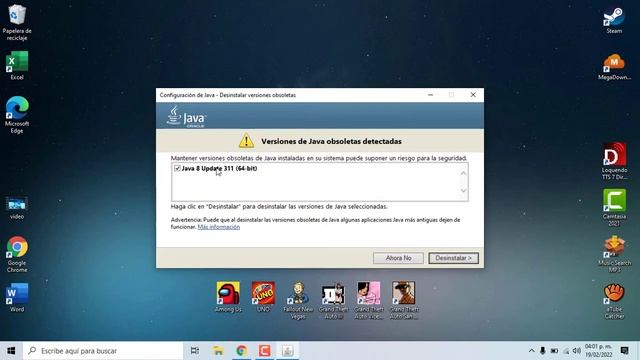This screenshot has width=640, height=360.
Task: Switch to Camtasia on the taskbar
Action: 264,351
